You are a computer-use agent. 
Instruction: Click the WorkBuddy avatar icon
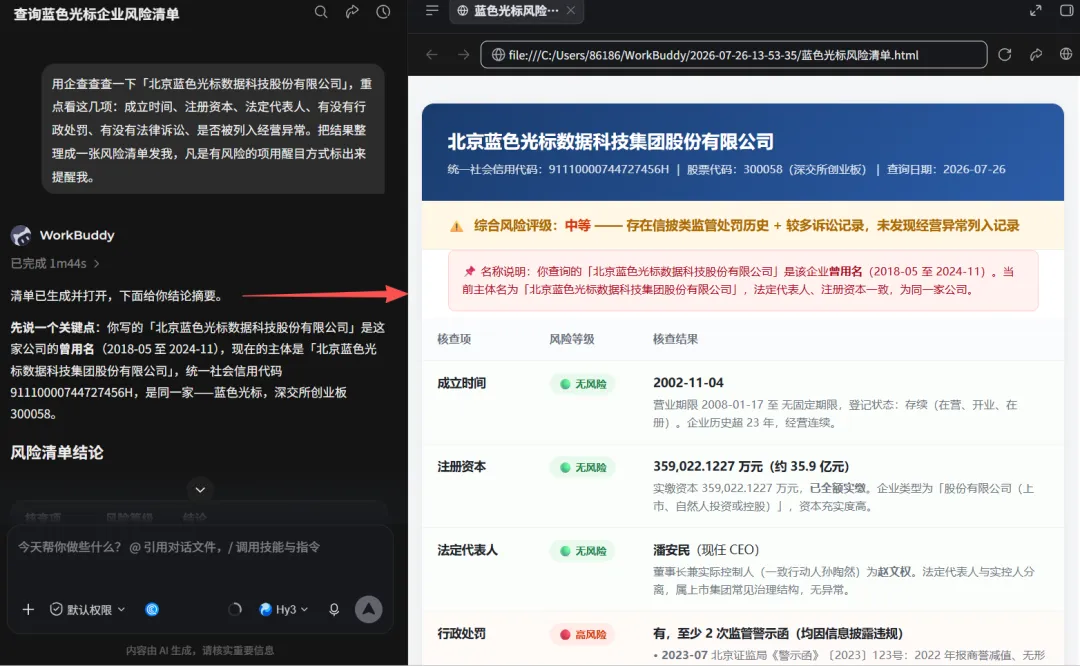21,236
